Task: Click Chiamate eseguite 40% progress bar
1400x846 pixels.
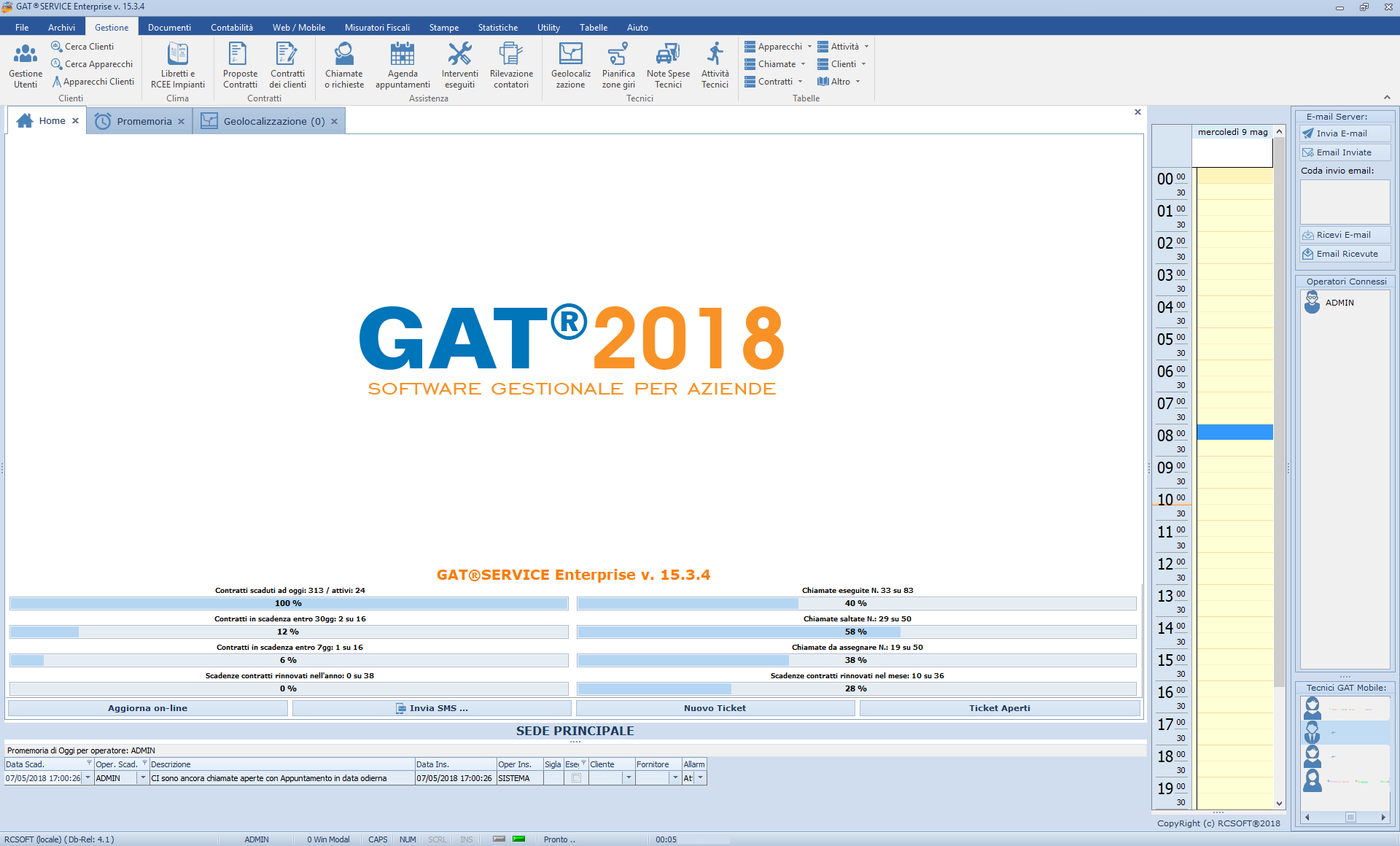Action: click(856, 603)
